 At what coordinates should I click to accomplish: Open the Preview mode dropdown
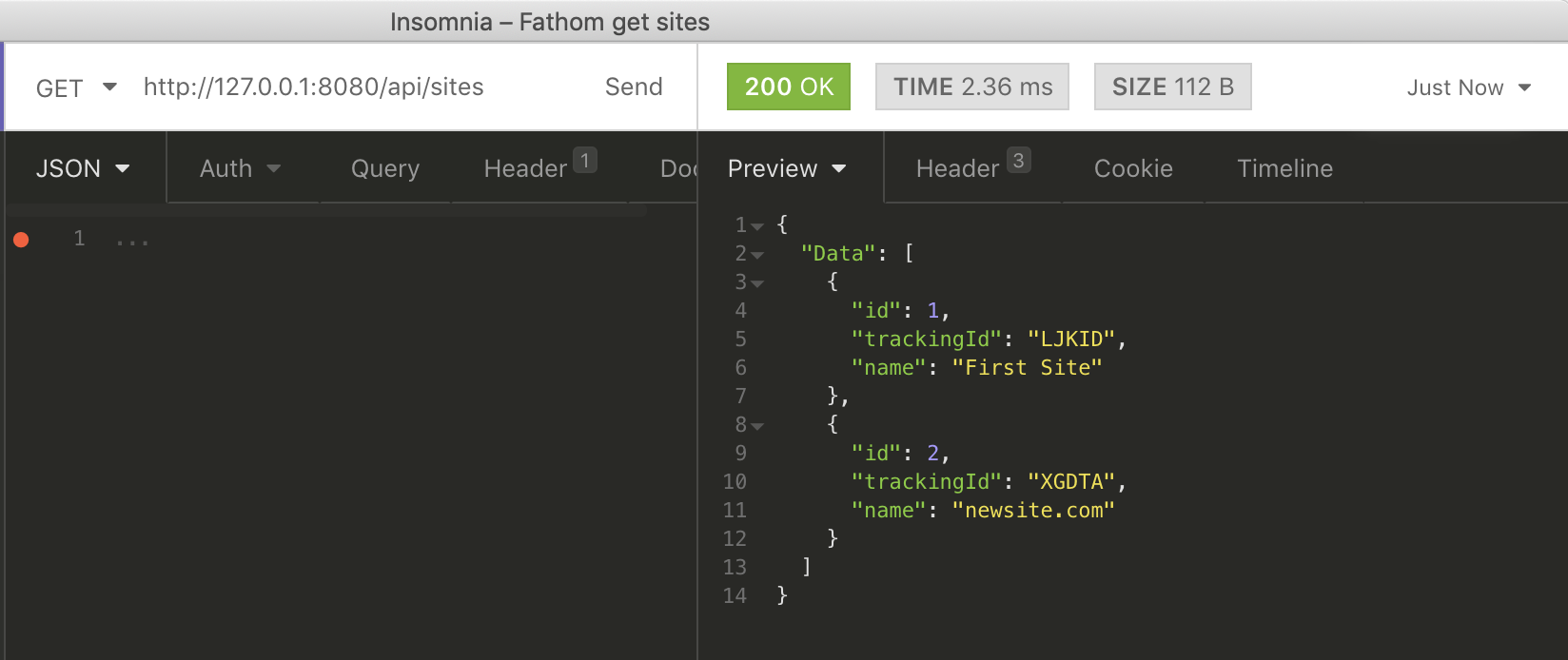787,168
